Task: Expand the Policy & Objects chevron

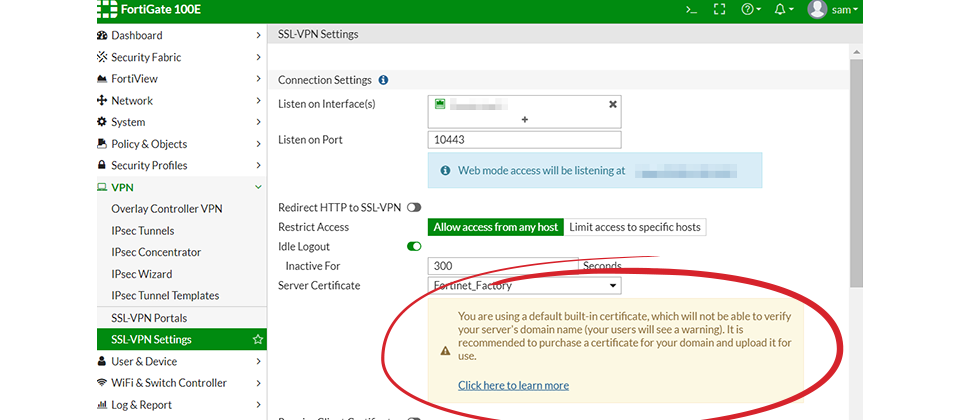Action: (258, 144)
